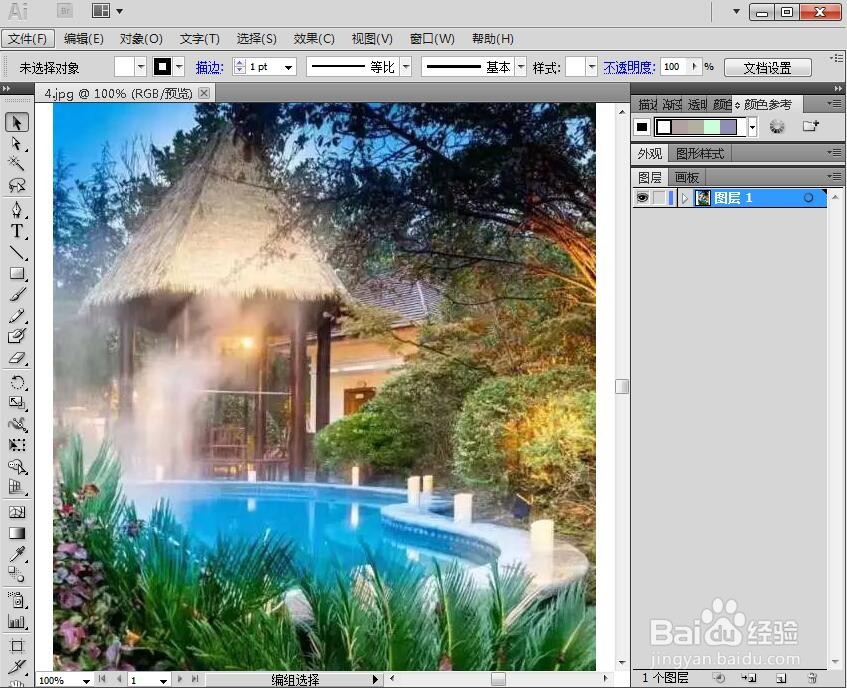Save color group to Swatches icon
Image resolution: width=847 pixels, height=688 pixels.
[x=810, y=126]
